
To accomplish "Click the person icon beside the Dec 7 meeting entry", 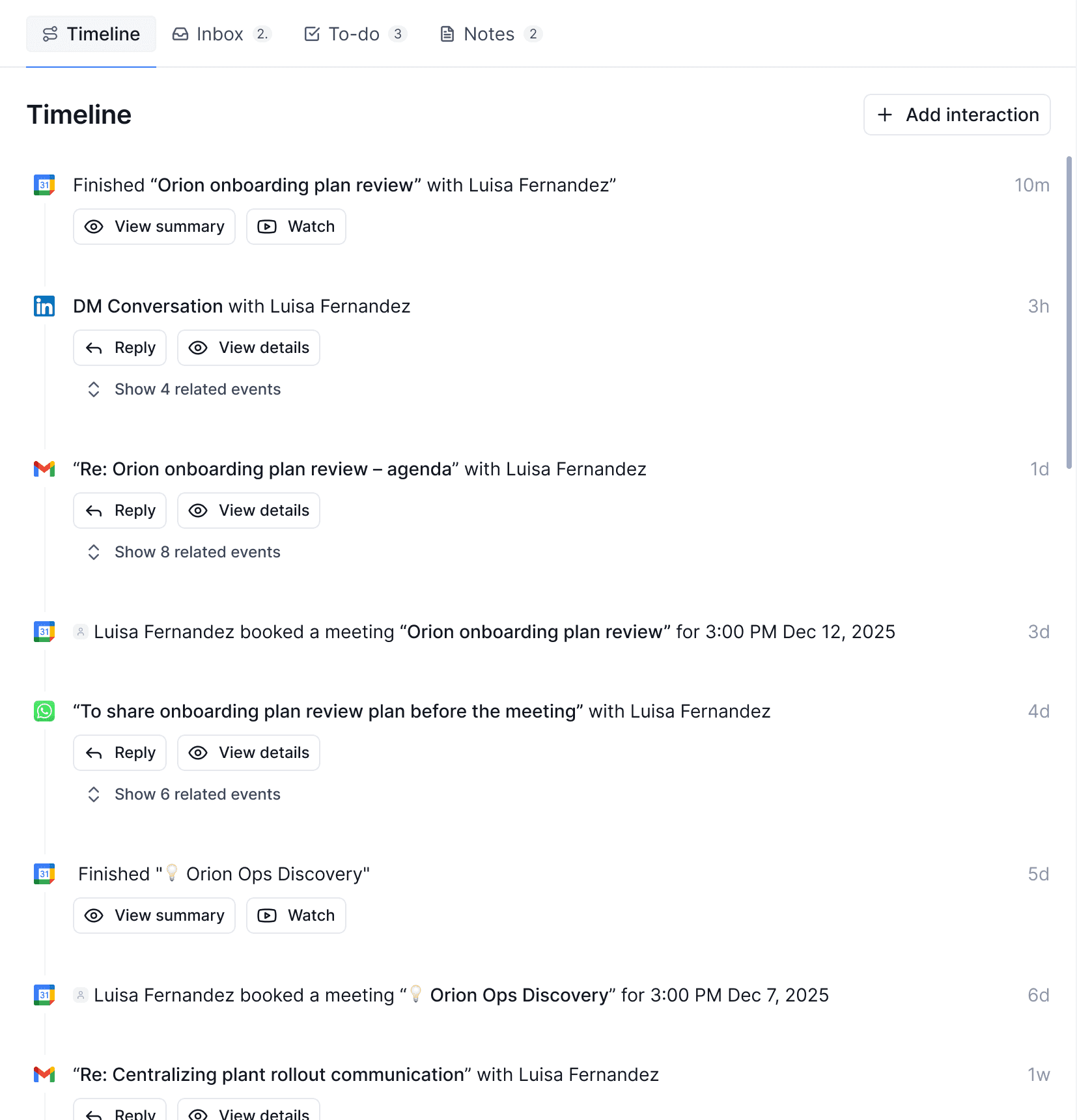I will (x=80, y=995).
